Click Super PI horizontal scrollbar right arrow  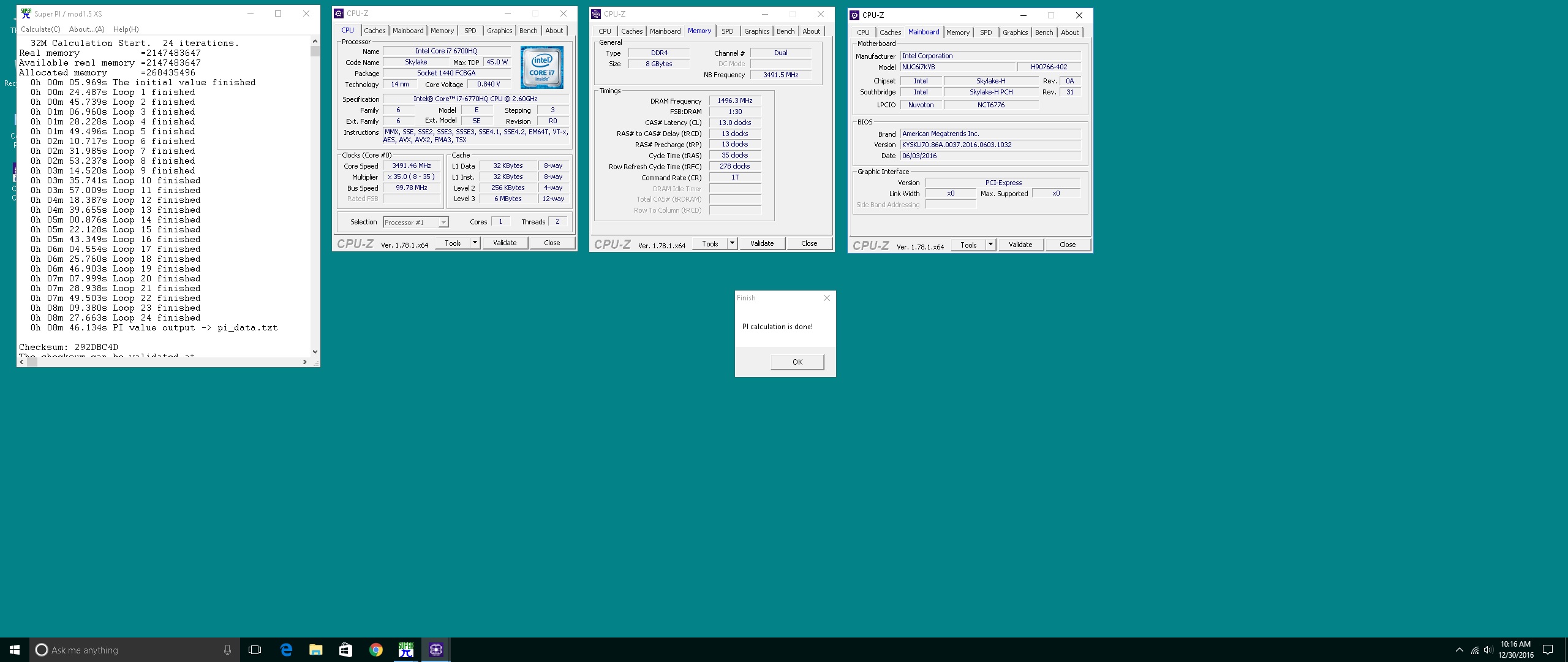(x=305, y=362)
